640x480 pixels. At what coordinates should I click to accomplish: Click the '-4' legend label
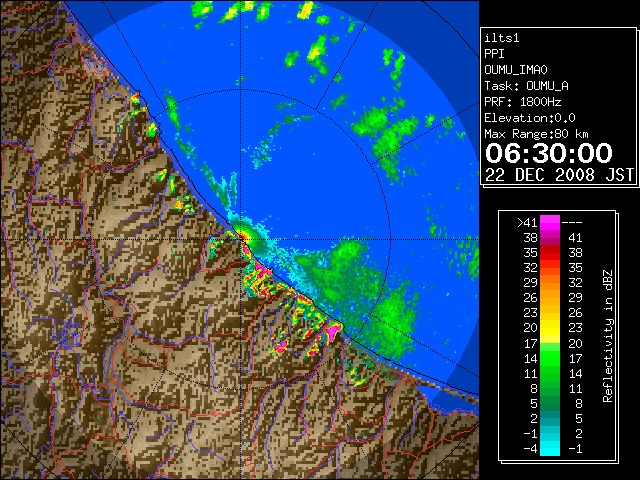point(530,449)
